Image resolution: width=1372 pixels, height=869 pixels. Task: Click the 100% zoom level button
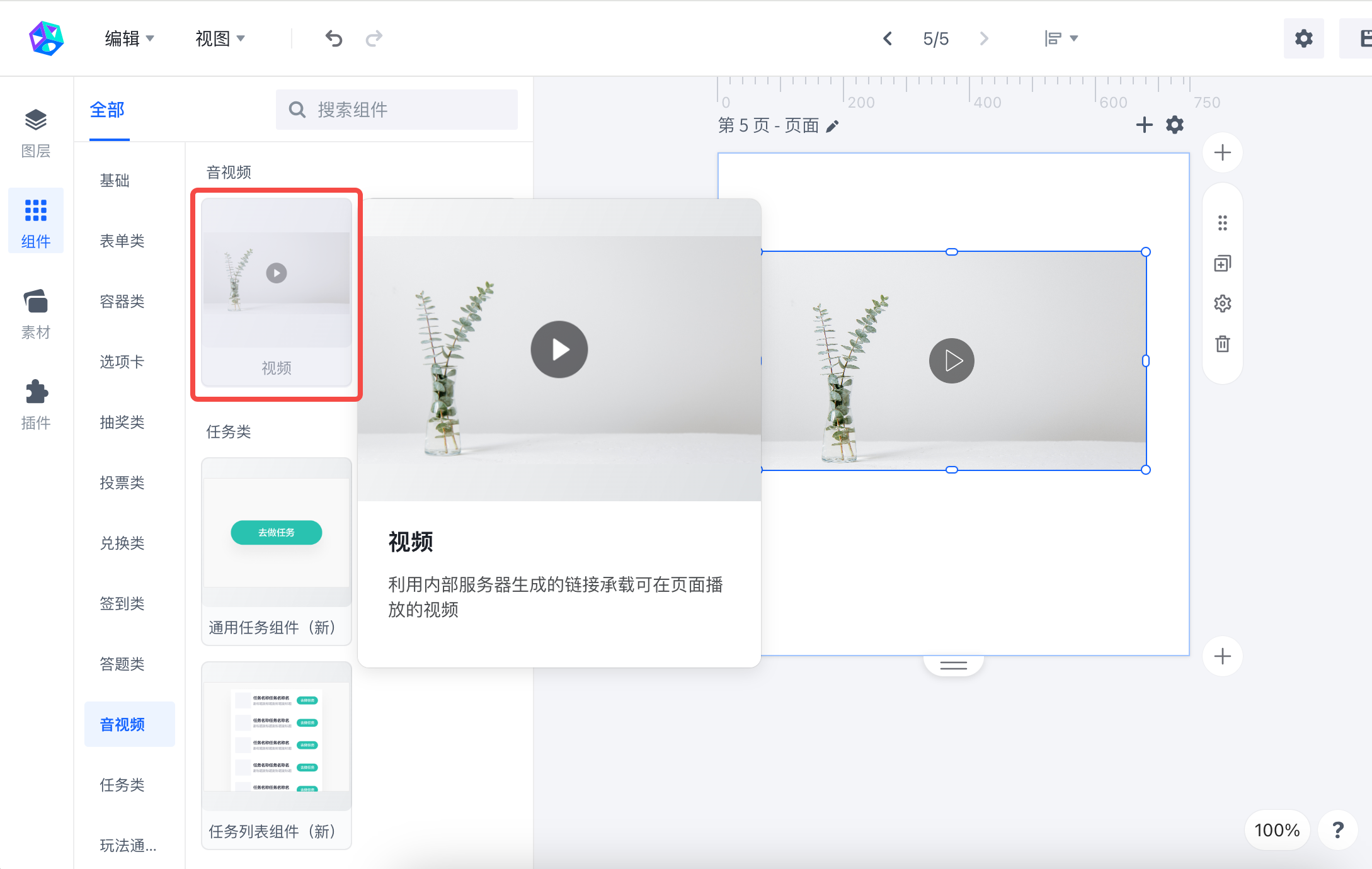1277,830
